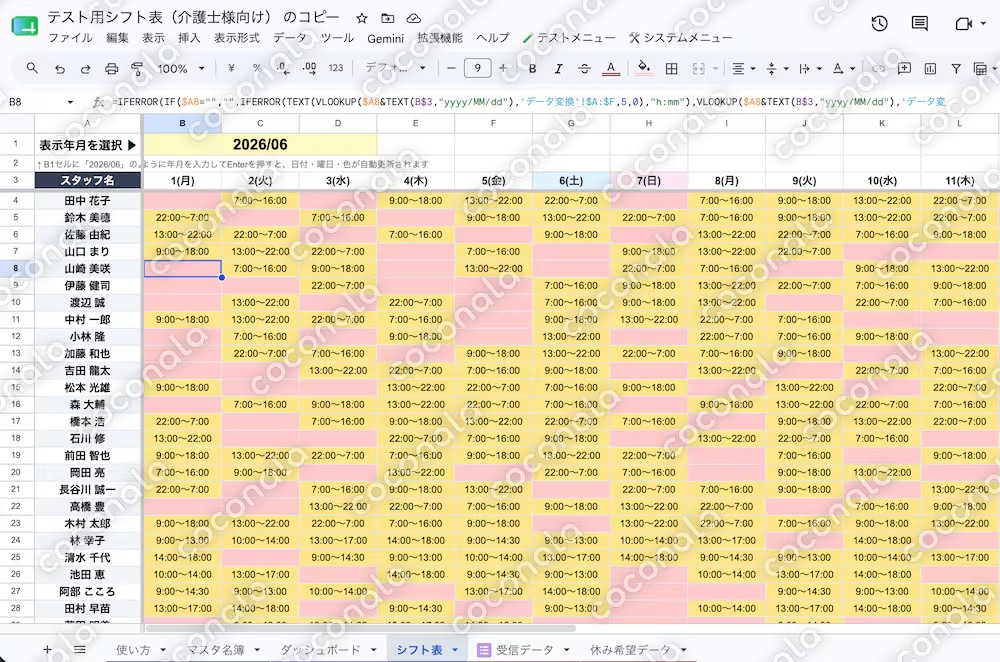
Task: Open the 拡張機能 menu
Action: pos(440,38)
